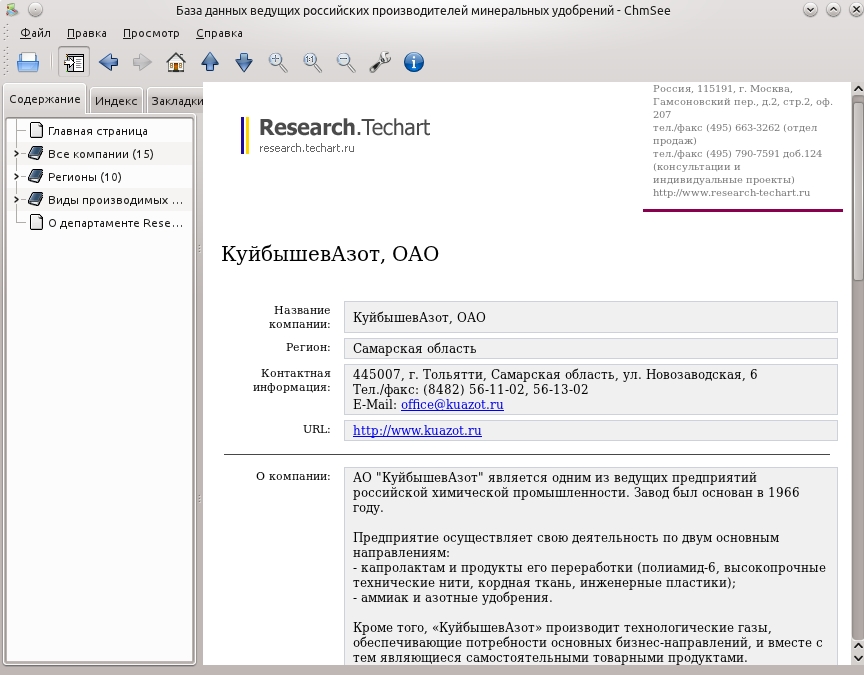Select the Регионы (10) entry
The height and width of the screenshot is (675, 864).
85,177
